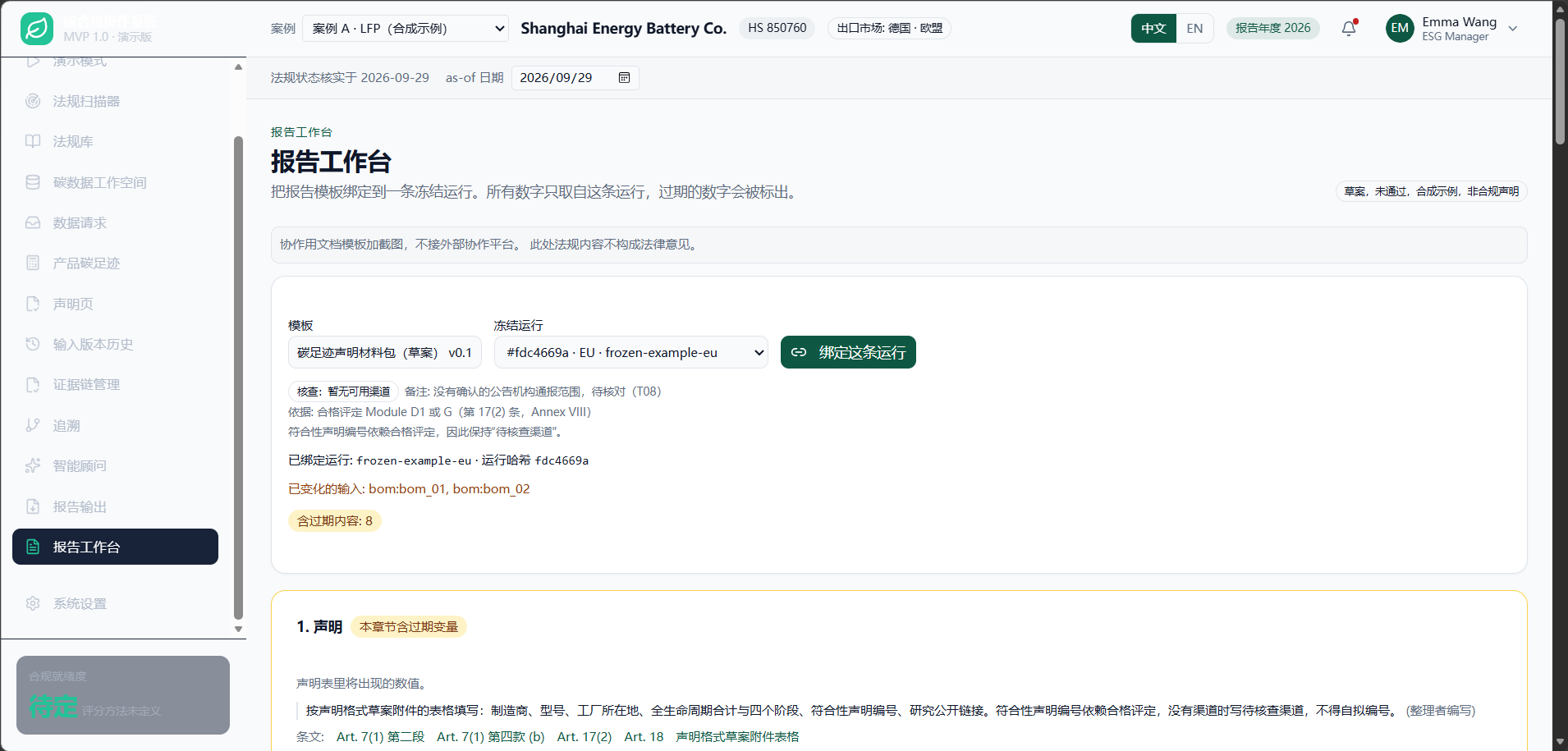
Task: Open the Art. 18 article link
Action: point(644,737)
